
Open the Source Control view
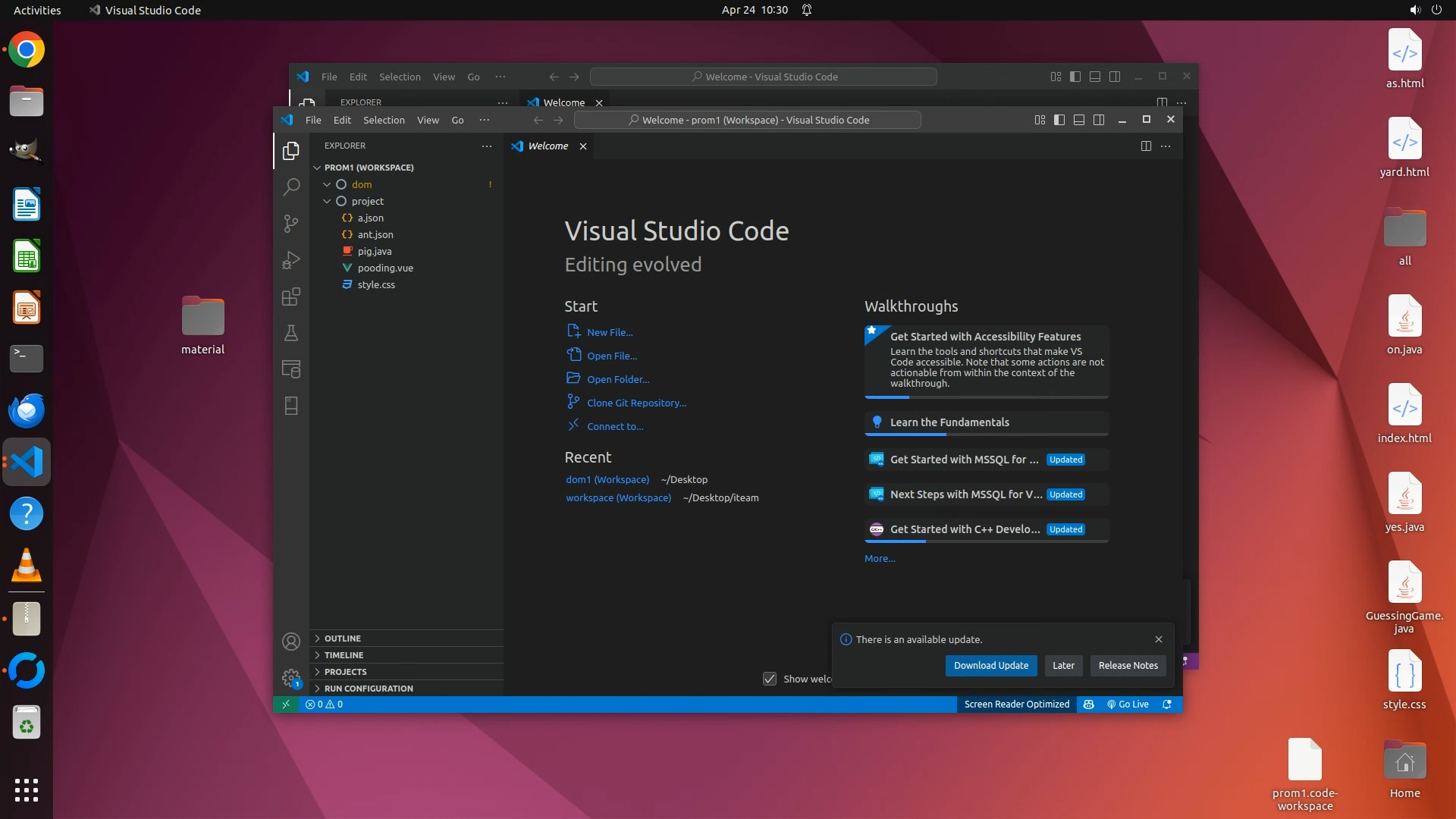(291, 223)
